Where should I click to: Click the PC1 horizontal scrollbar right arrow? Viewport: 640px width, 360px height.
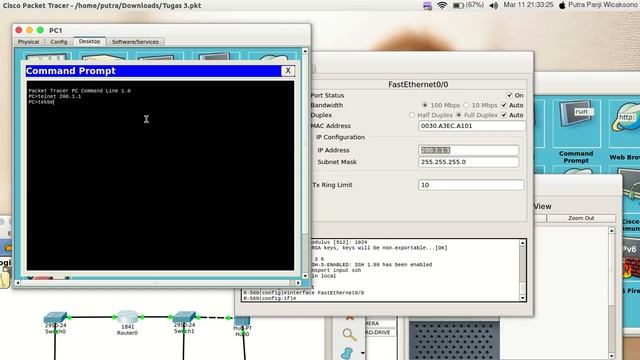click(298, 282)
